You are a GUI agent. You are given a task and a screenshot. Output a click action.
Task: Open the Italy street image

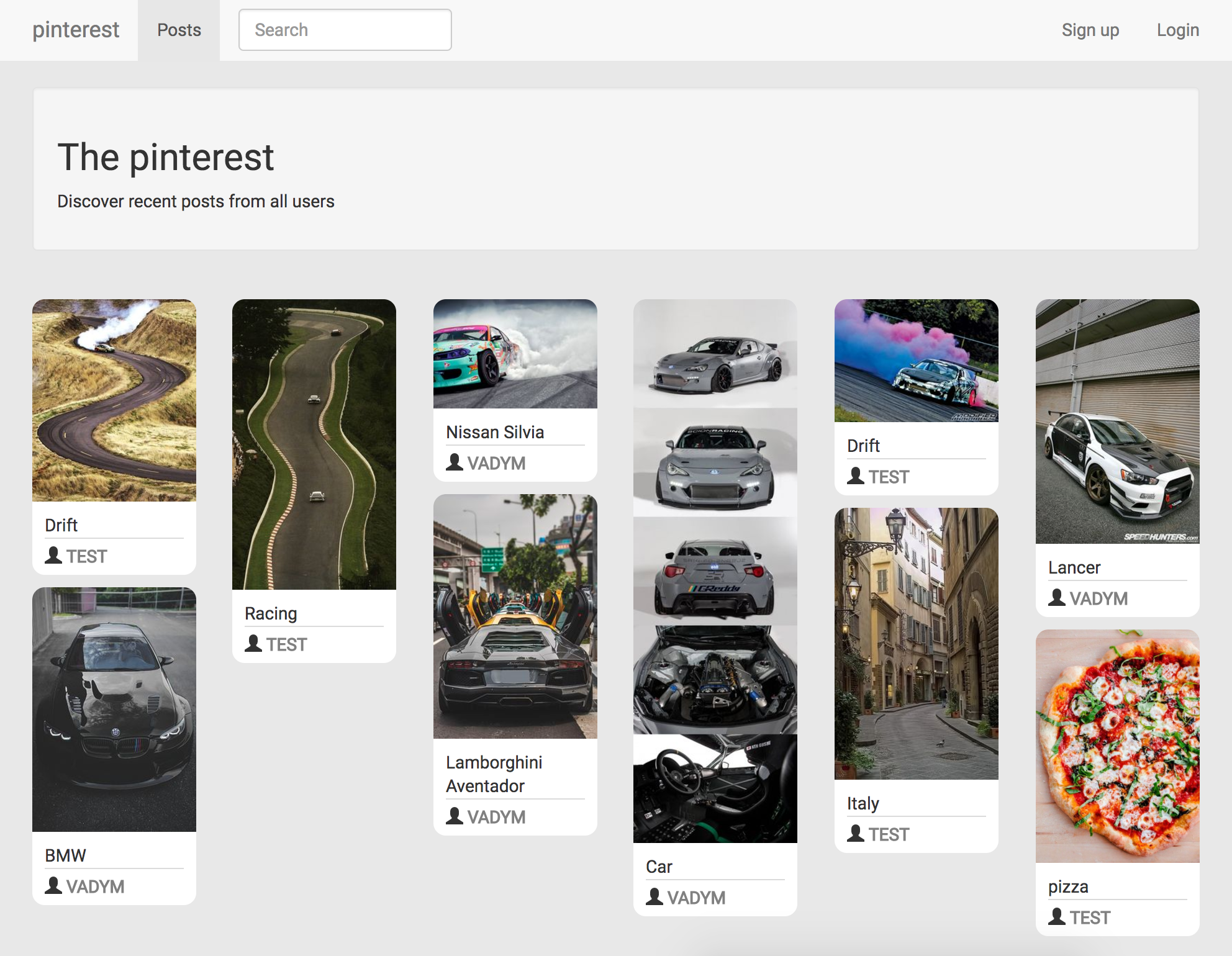[x=917, y=644]
